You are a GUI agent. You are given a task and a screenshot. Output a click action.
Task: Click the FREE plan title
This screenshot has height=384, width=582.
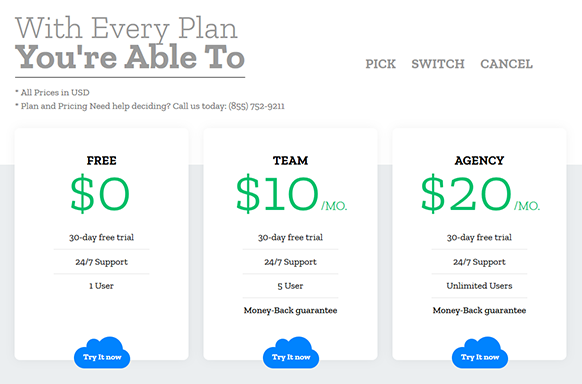[102, 161]
